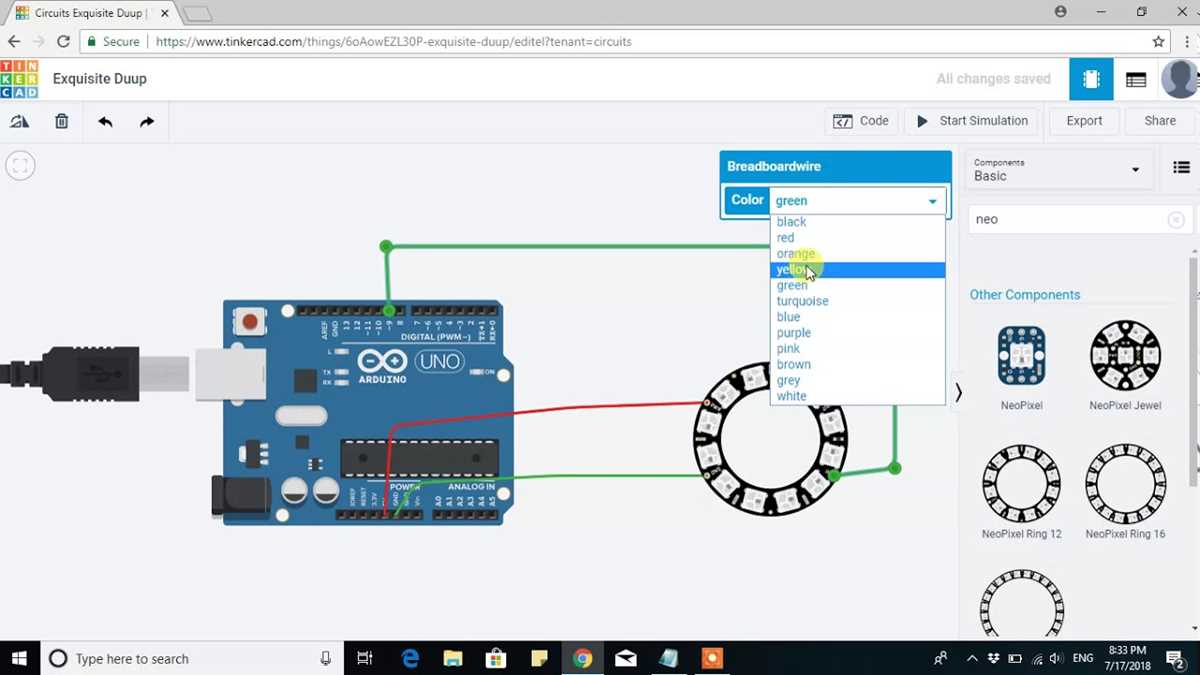This screenshot has height=675, width=1200.
Task: Bookmark this page with star
Action: (x=1158, y=42)
